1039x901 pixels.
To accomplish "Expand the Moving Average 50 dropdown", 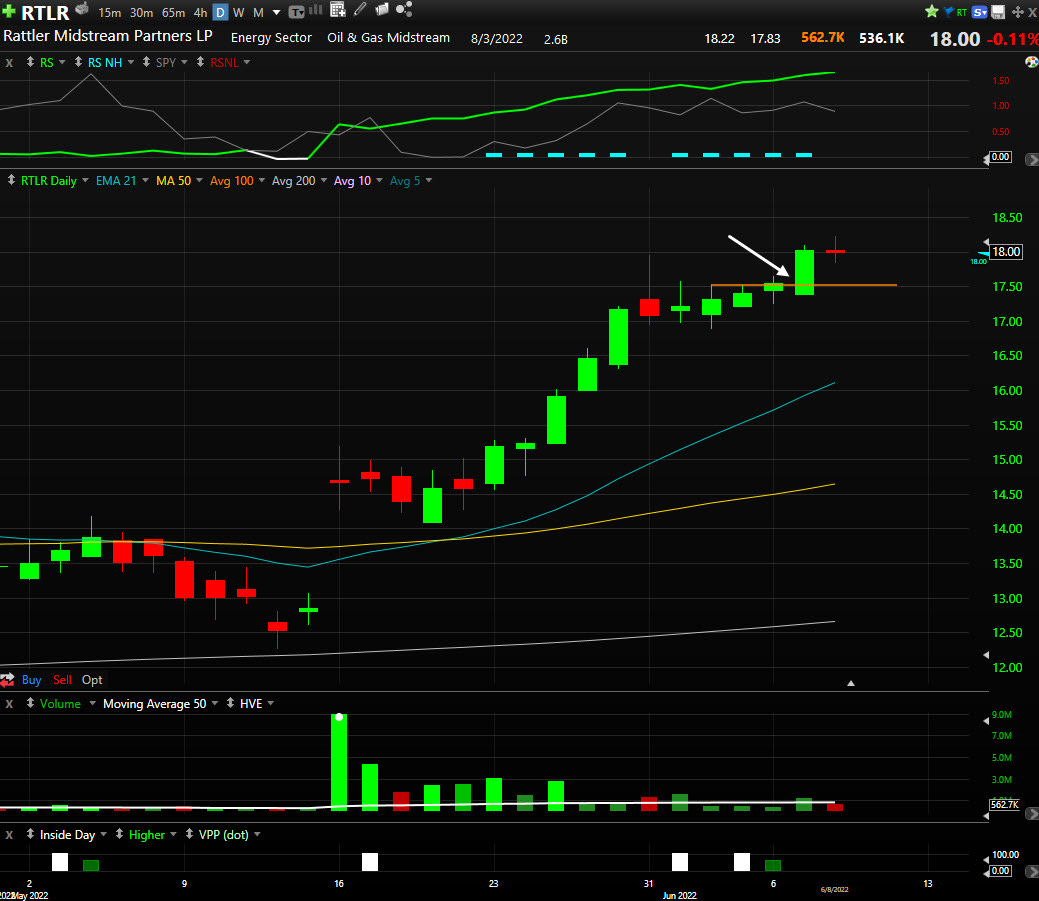I will click(x=215, y=704).
